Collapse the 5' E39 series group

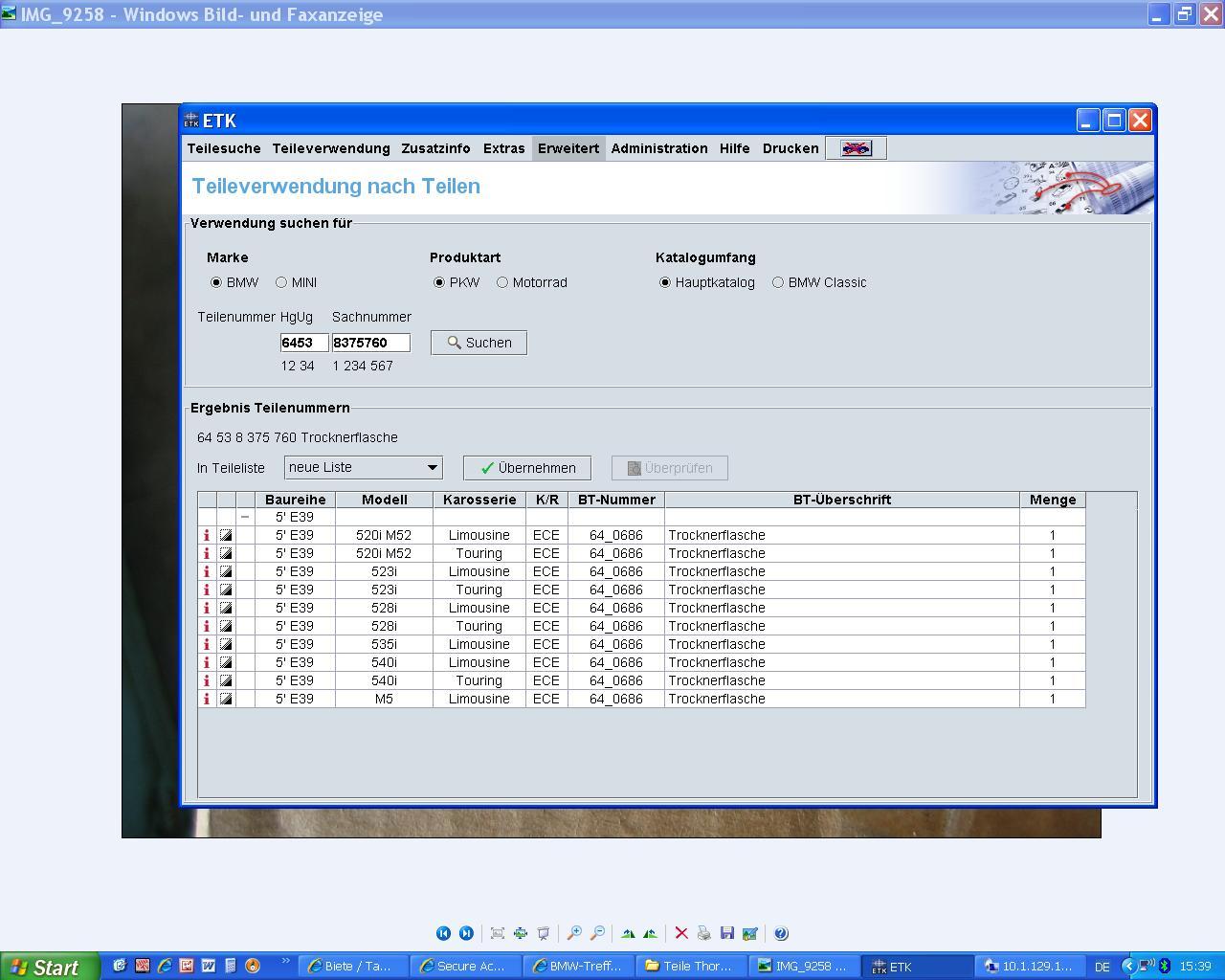pyautogui.click(x=245, y=517)
